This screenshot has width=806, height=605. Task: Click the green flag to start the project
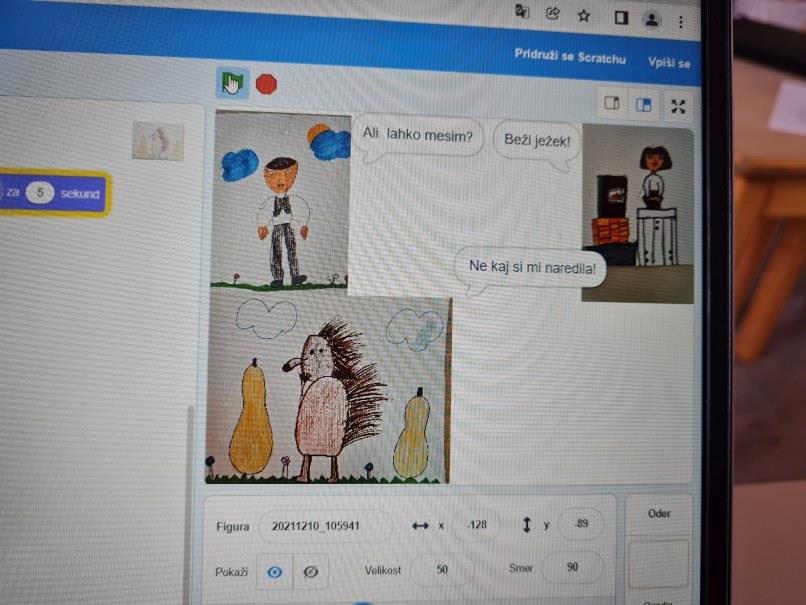click(232, 83)
